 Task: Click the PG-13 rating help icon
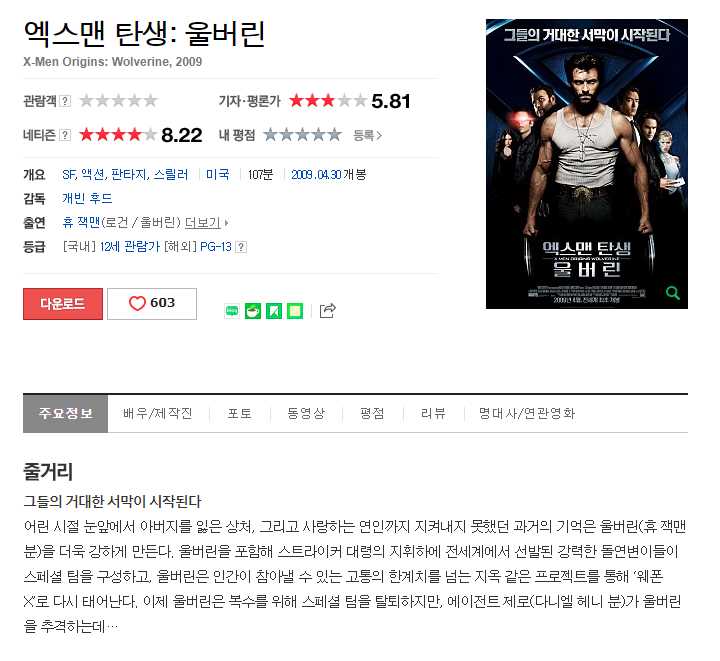pyautogui.click(x=241, y=247)
